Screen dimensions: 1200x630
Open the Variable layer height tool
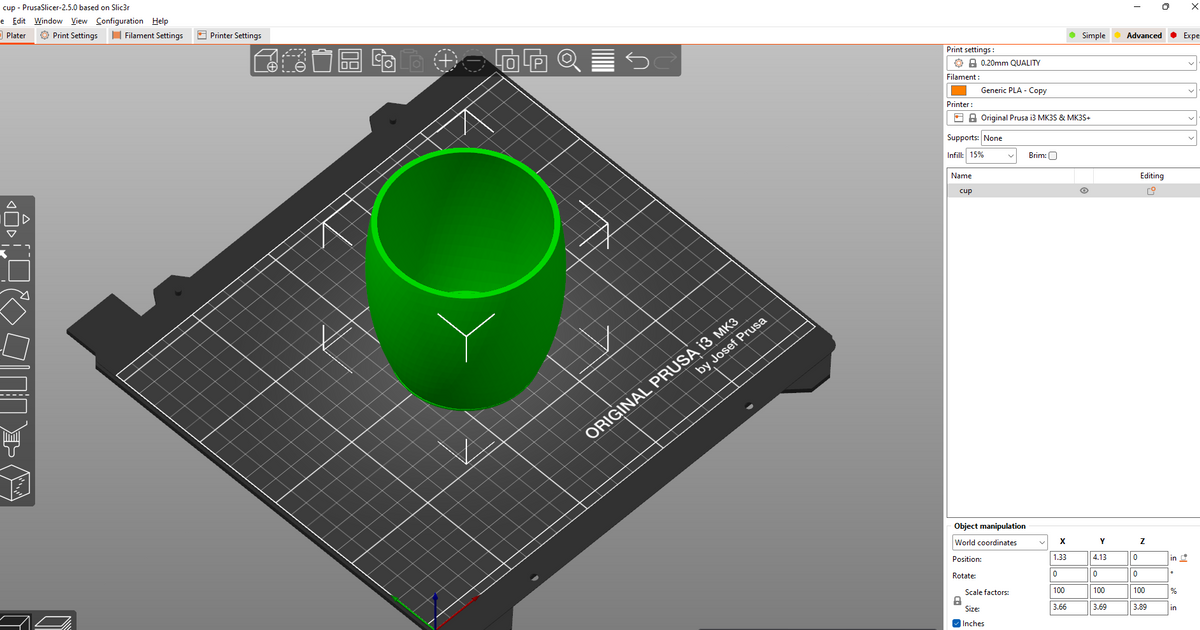pyautogui.click(x=602, y=61)
